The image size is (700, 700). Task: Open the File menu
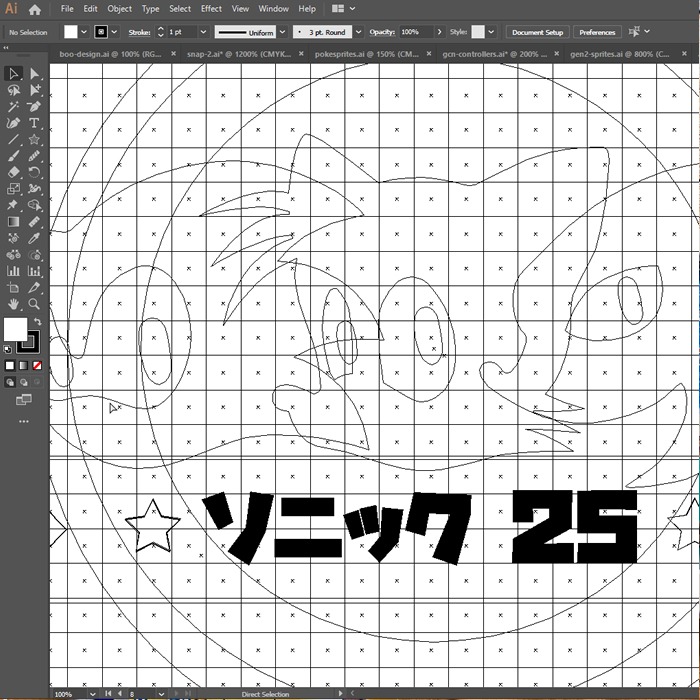coord(67,8)
